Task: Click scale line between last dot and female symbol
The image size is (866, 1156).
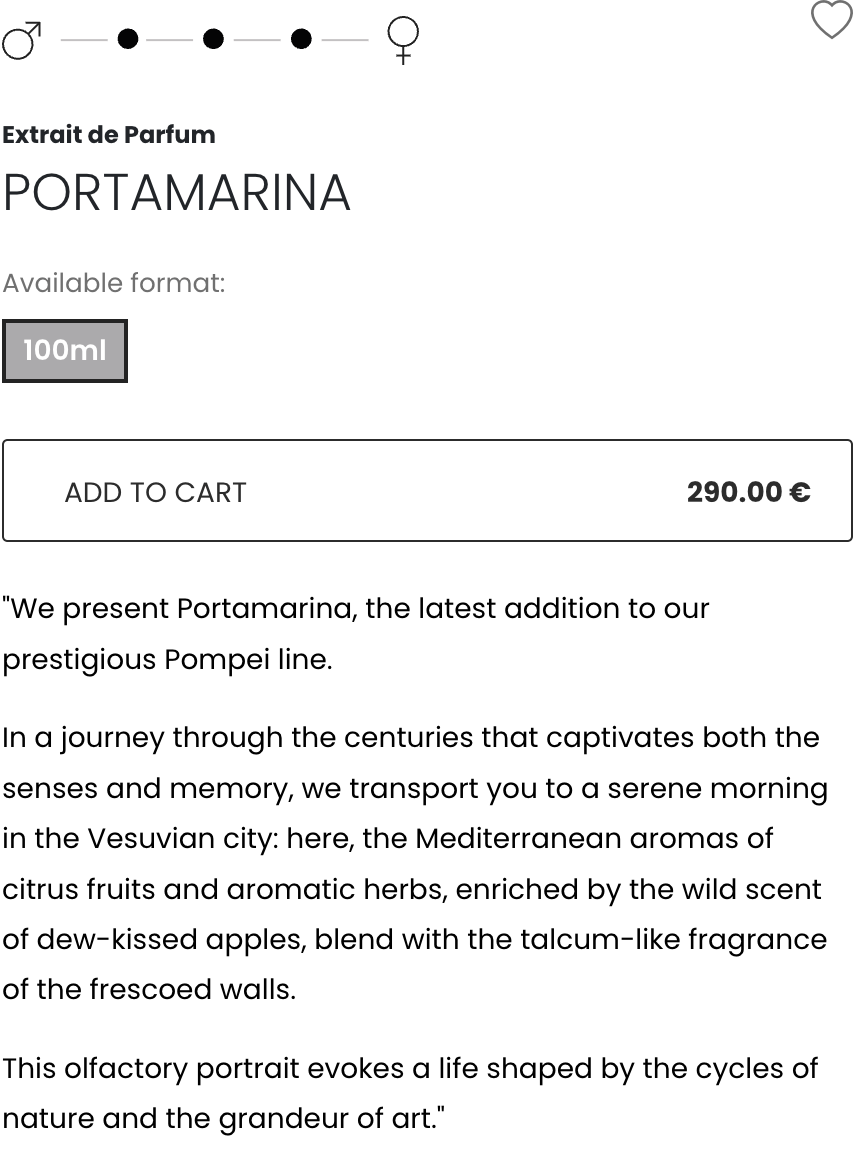Action: pyautogui.click(x=345, y=40)
